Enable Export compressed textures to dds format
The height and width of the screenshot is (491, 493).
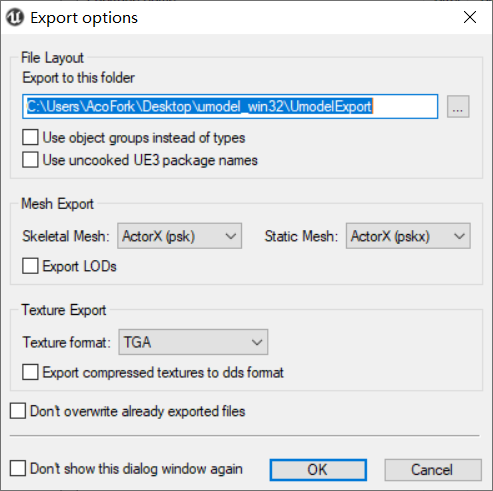coord(30,372)
